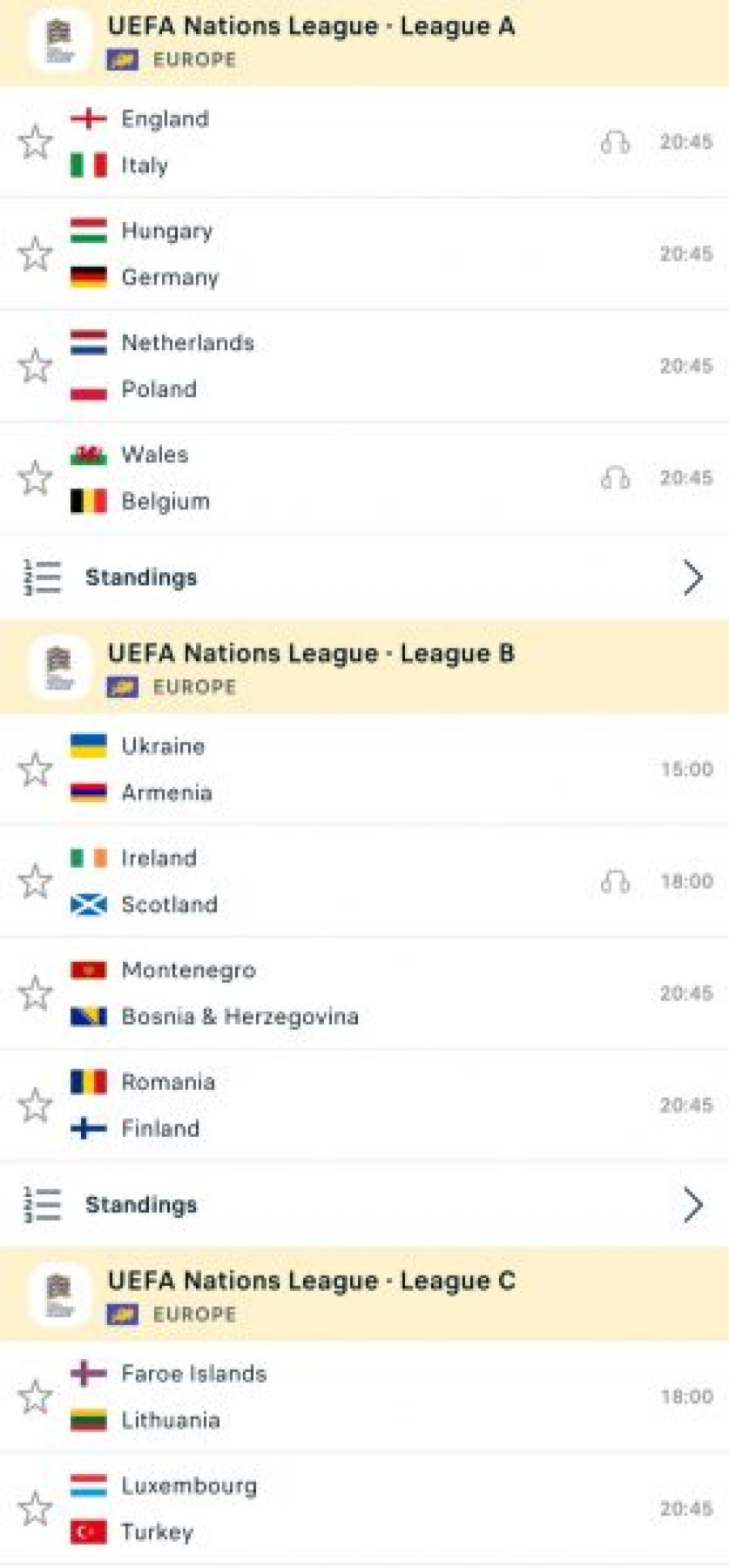The width and height of the screenshot is (729, 1568).
Task: Click the League B competition logo
Action: 59,669
